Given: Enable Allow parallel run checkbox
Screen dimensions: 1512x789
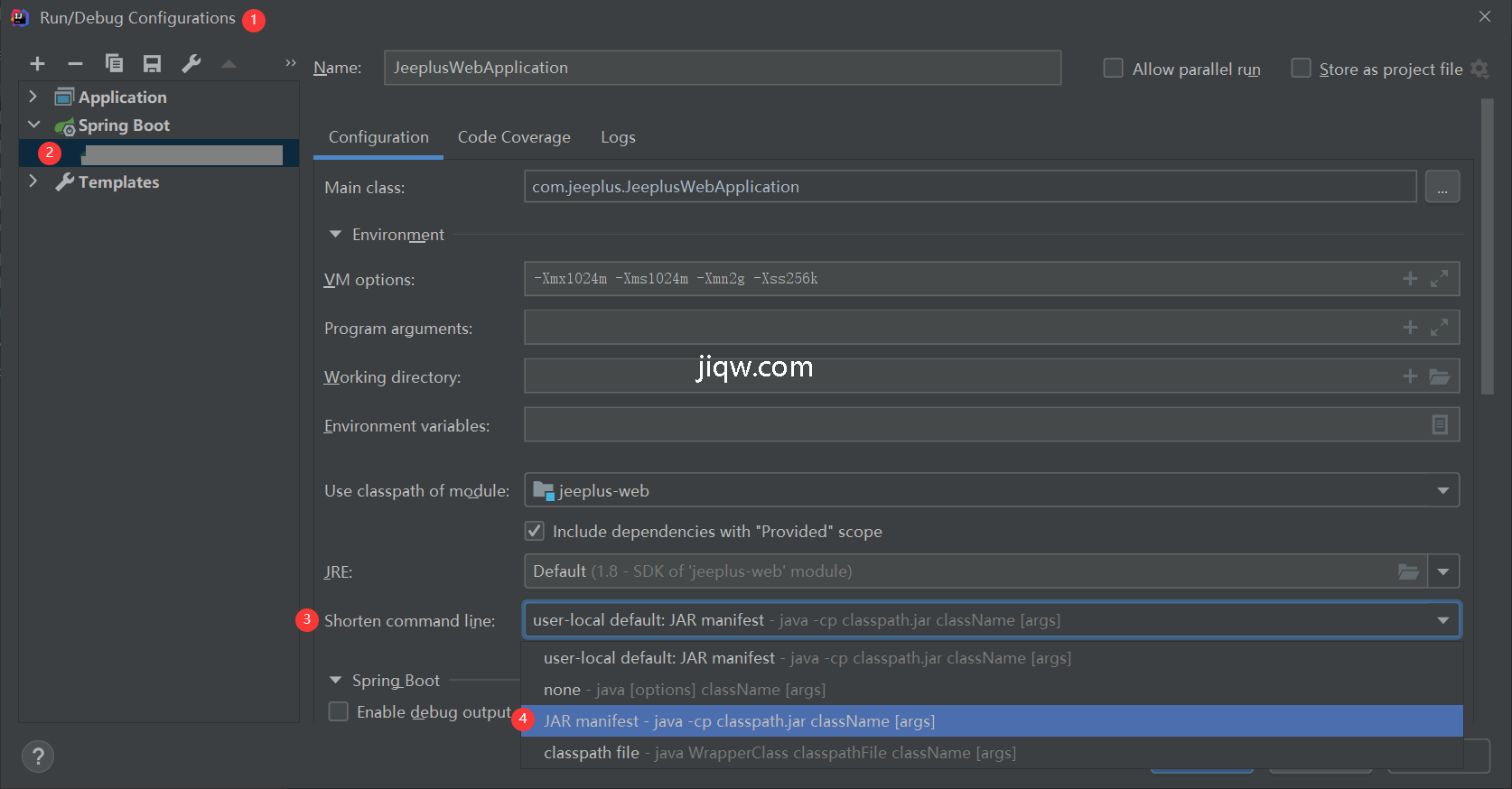Looking at the screenshot, I should 1114,69.
